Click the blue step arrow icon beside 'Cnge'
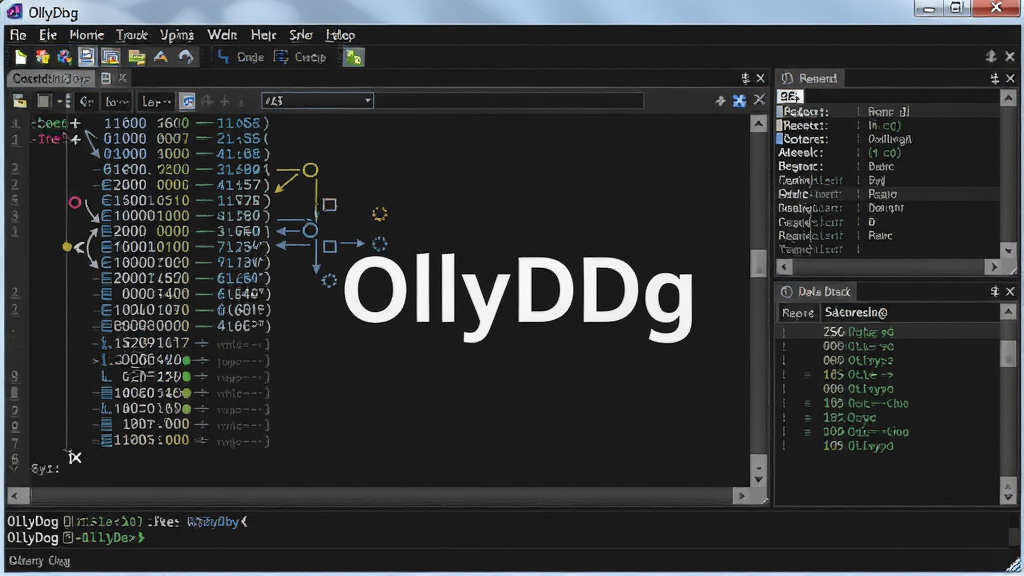This screenshot has height=576, width=1024. (x=223, y=57)
